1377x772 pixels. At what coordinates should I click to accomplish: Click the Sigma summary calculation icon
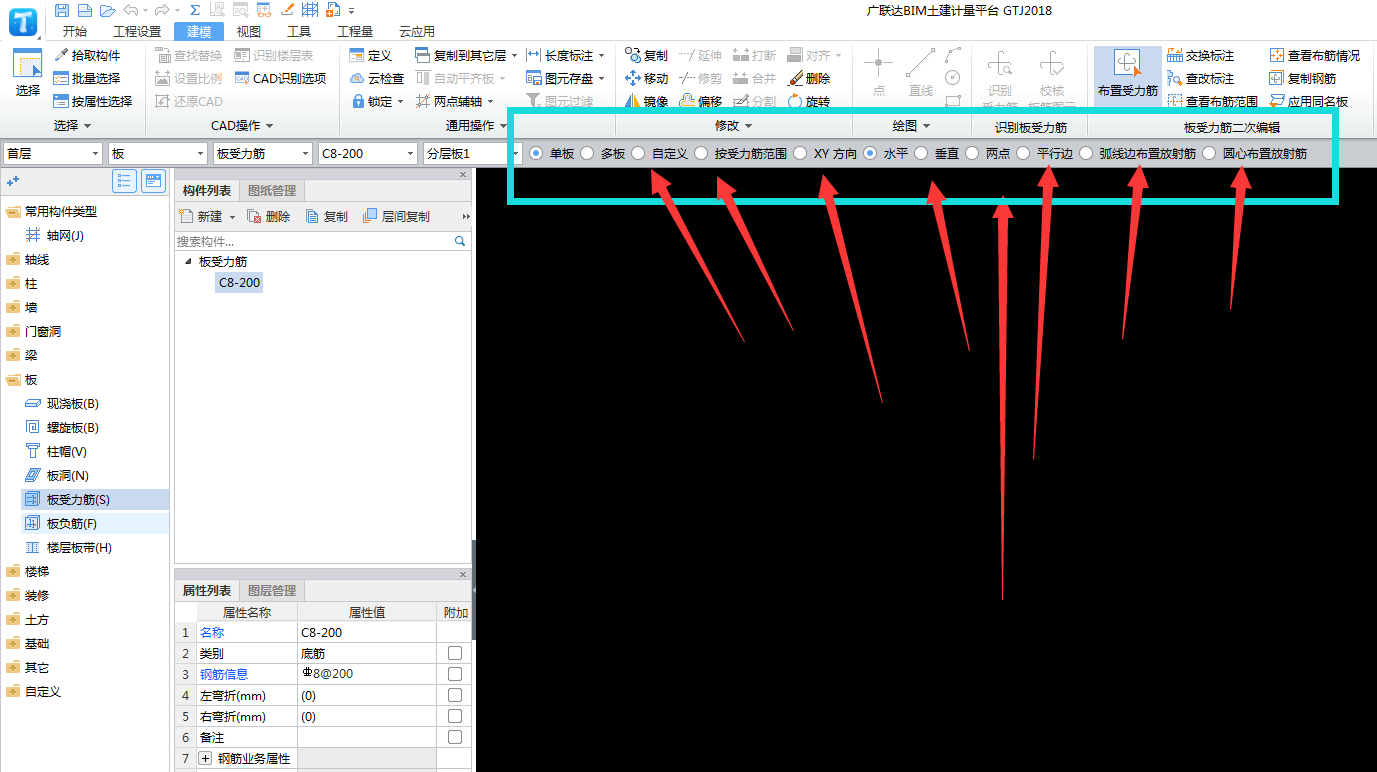tap(195, 10)
